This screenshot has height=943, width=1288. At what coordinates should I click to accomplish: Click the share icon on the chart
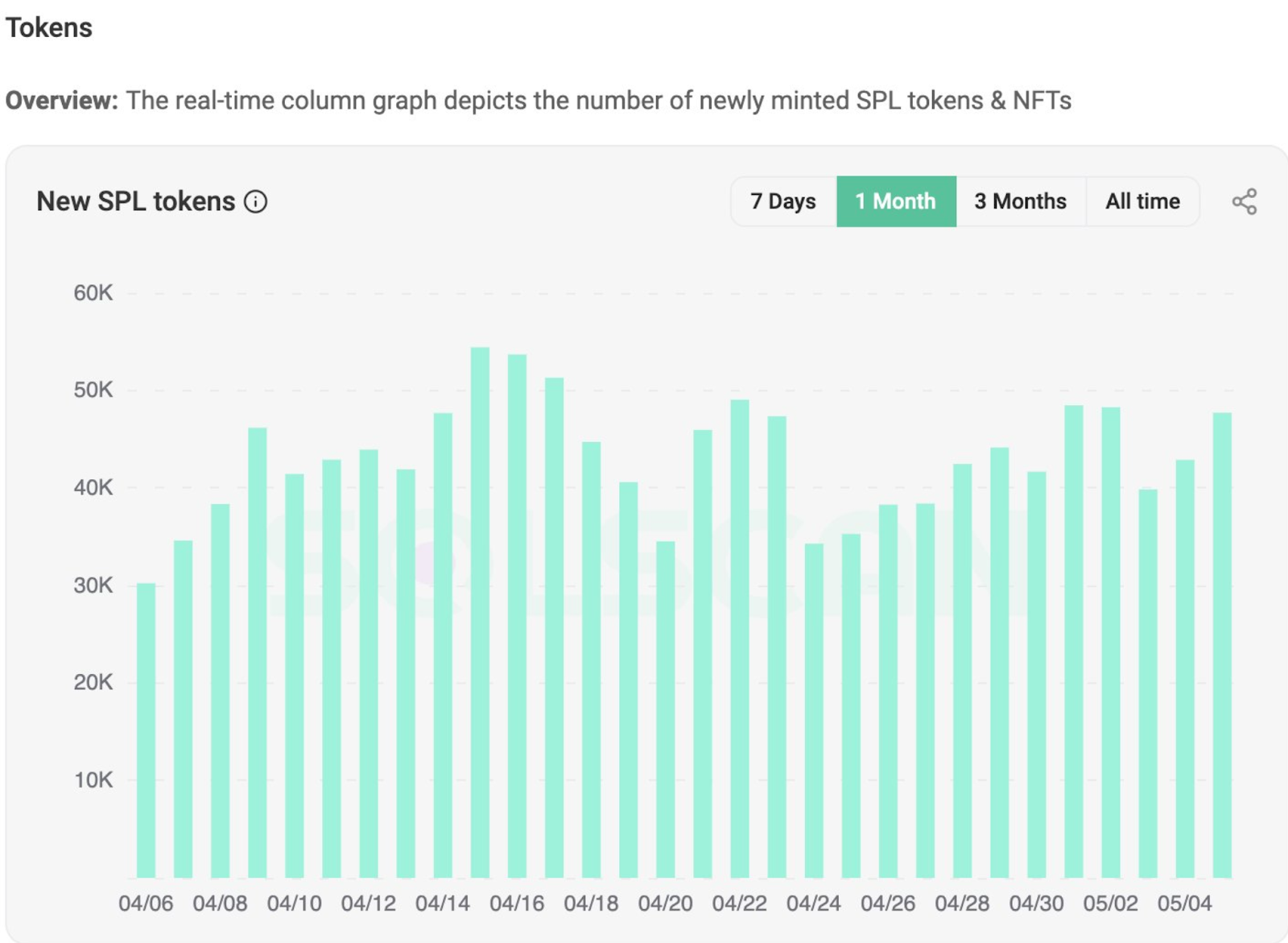coord(1244,201)
